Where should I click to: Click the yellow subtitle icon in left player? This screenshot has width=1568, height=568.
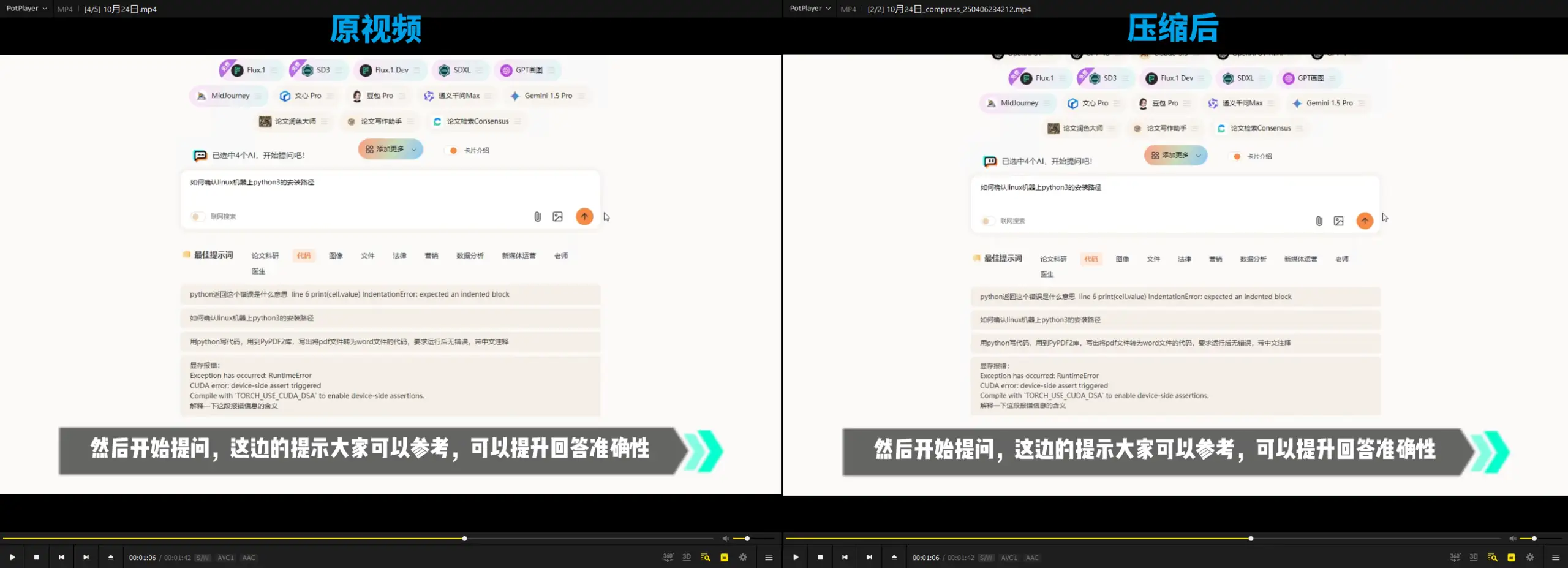[724, 557]
